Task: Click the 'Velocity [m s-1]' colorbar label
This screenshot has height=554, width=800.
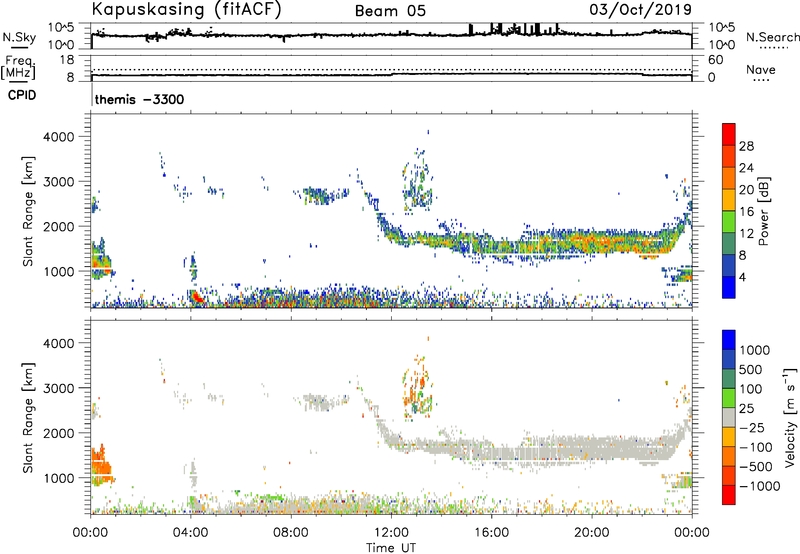Action: (x=790, y=417)
